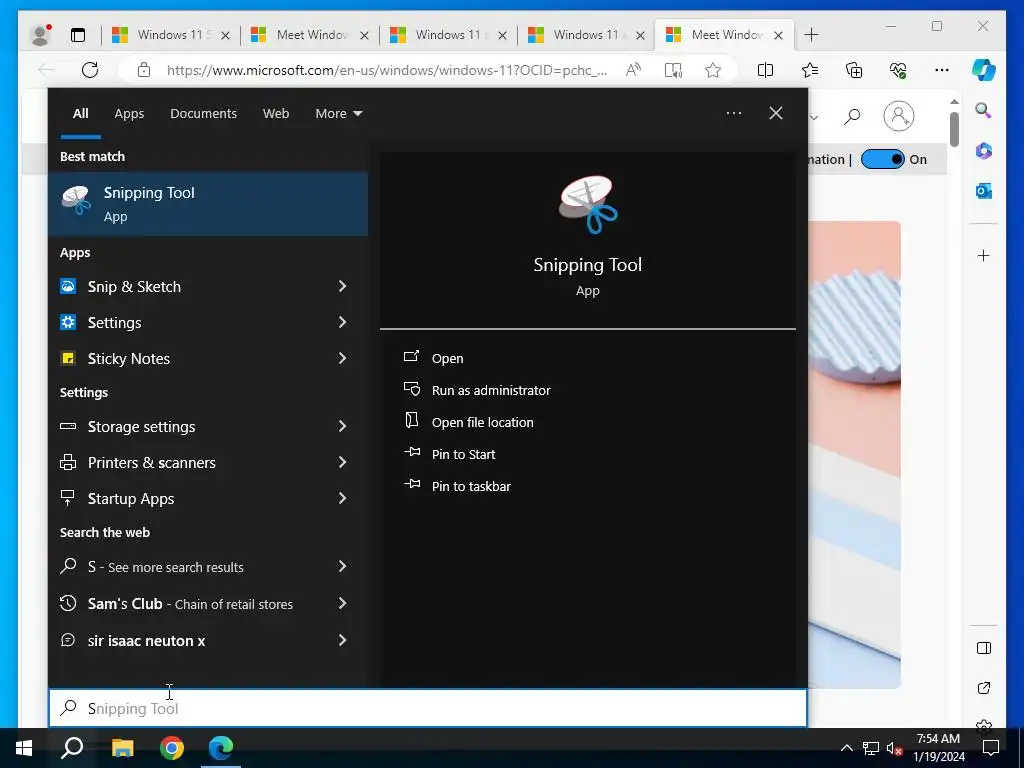Viewport: 1024px width, 768px height.
Task: Open Google Chrome from the taskbar
Action: (172, 748)
